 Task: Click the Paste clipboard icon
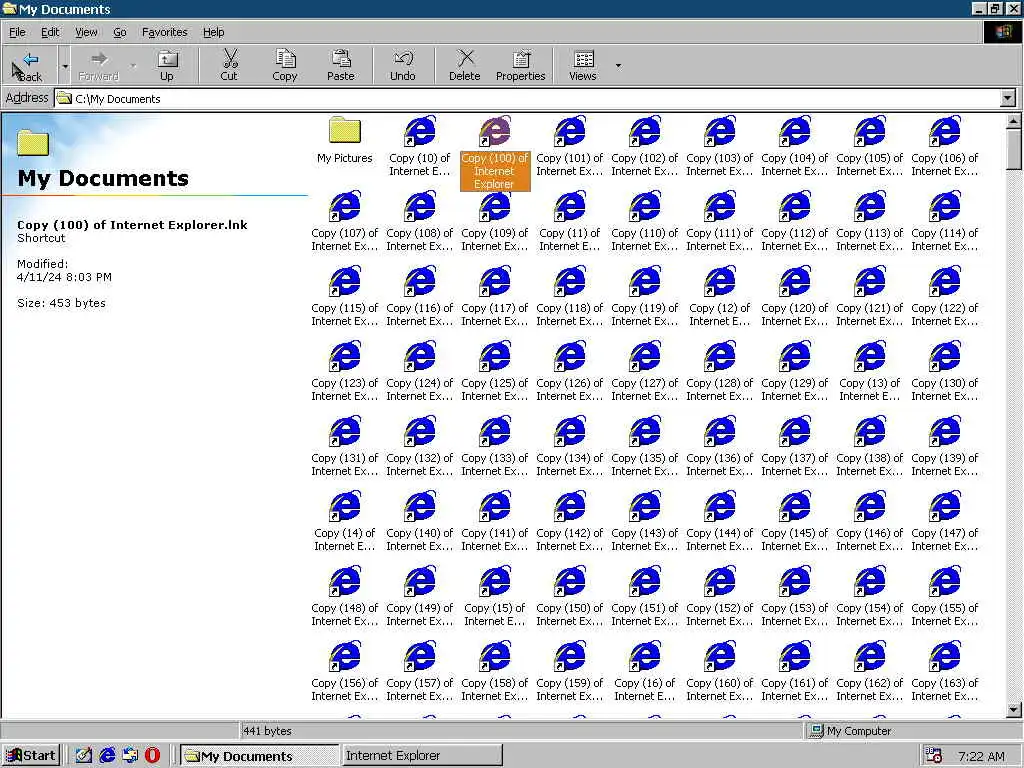coord(341,65)
